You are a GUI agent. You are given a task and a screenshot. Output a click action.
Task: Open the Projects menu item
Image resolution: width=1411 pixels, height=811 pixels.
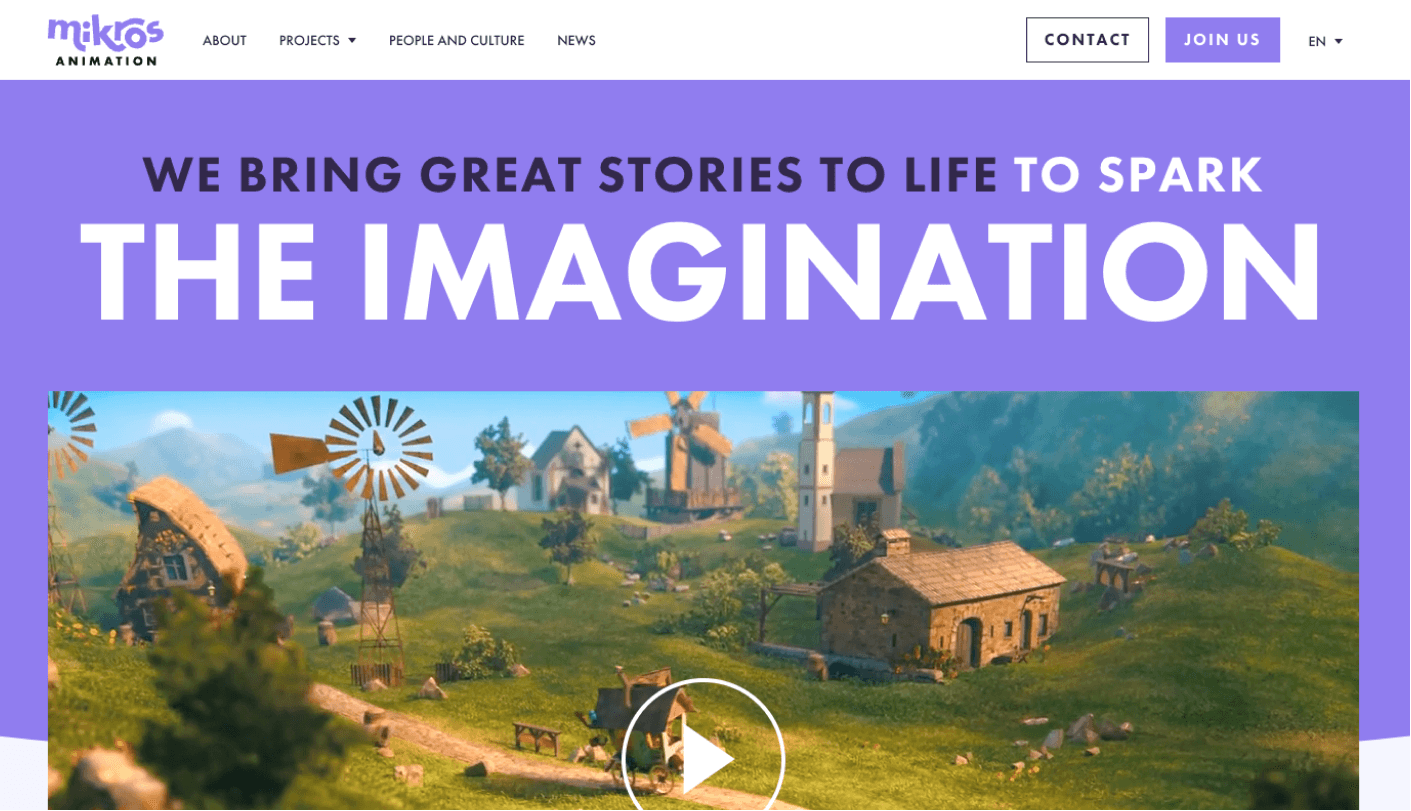(309, 41)
